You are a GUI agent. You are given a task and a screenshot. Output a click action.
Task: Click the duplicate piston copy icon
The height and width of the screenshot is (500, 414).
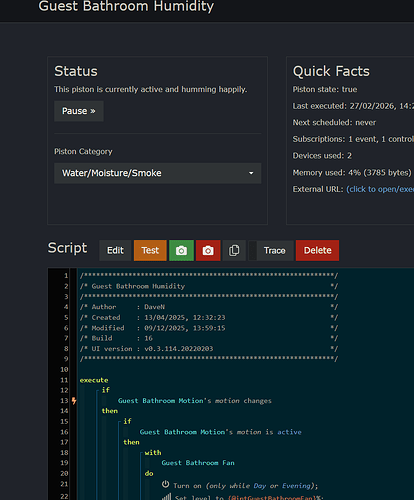click(x=234, y=250)
